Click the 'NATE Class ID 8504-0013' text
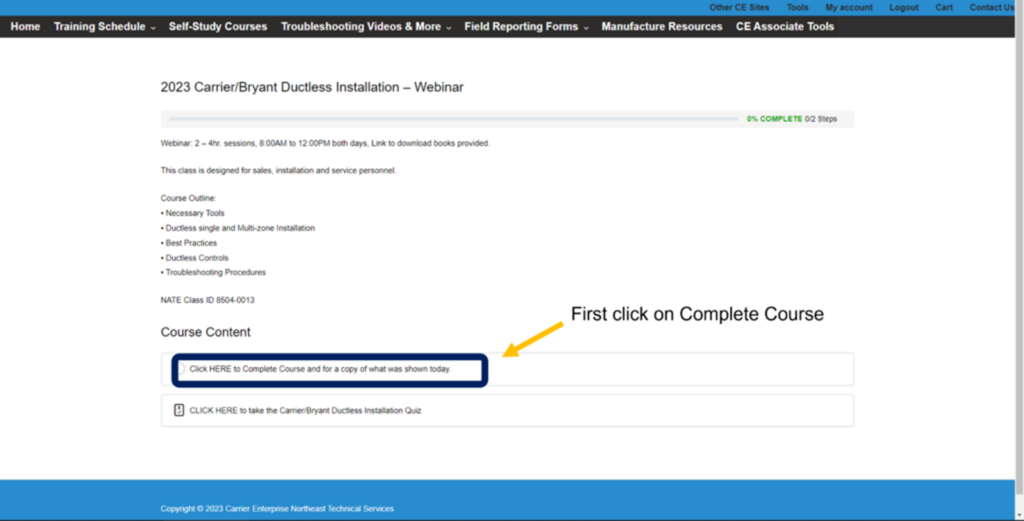 point(208,300)
